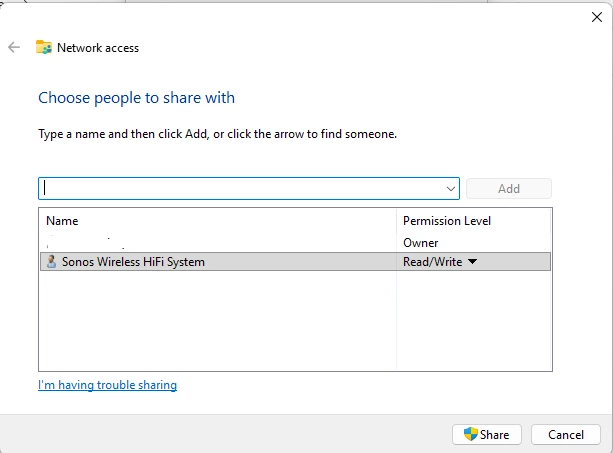Click the Owner permission level text
Screen dimensions: 613x453
(420, 243)
